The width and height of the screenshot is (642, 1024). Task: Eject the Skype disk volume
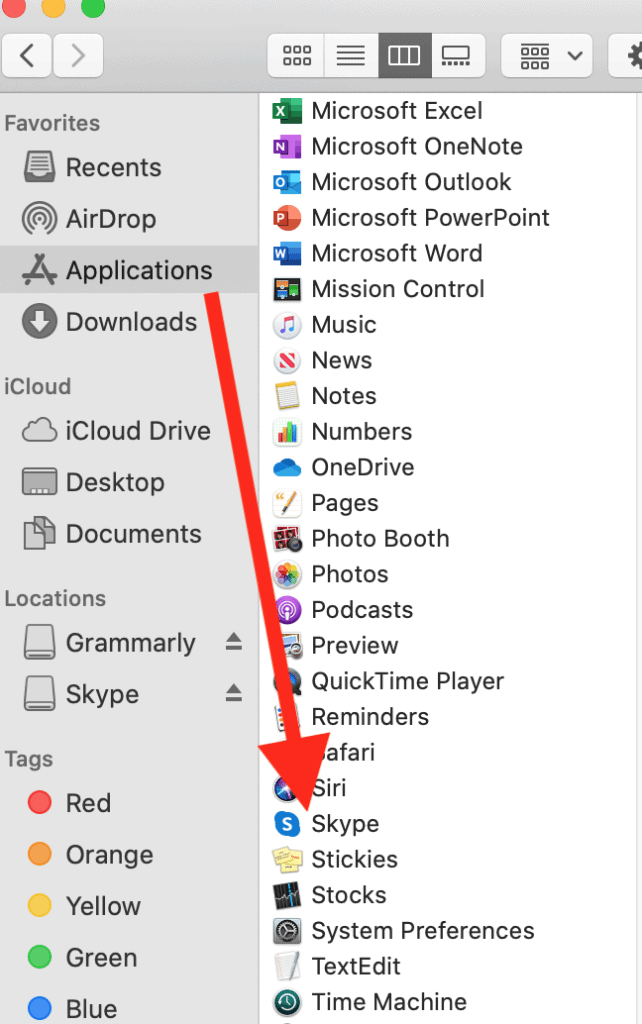click(233, 694)
